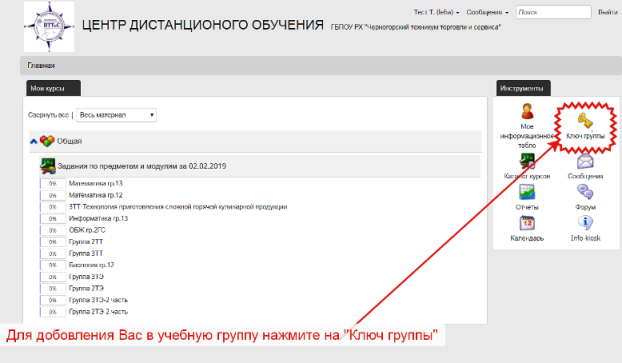Click the Главная breadcrumb link

pos(41,65)
